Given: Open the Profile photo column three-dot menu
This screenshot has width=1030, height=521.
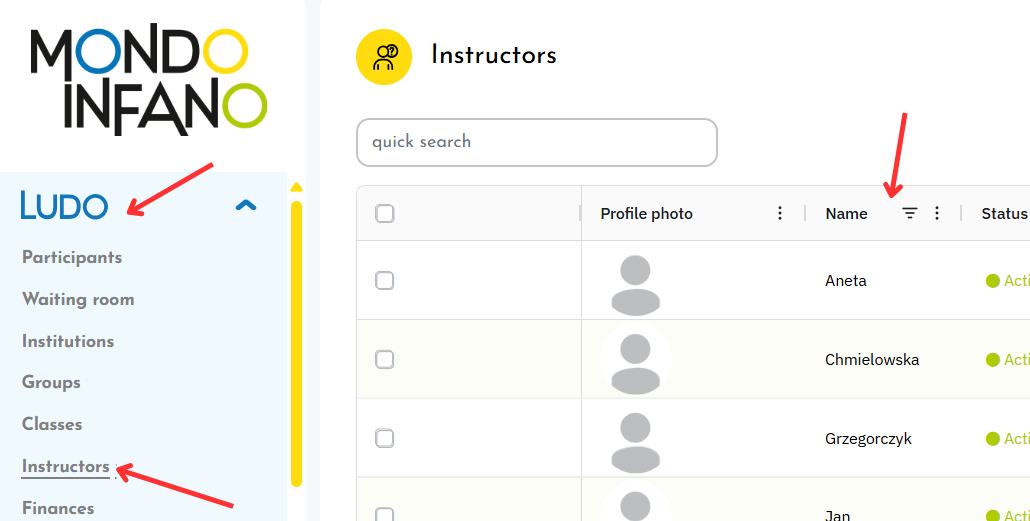Looking at the screenshot, I should pos(780,213).
